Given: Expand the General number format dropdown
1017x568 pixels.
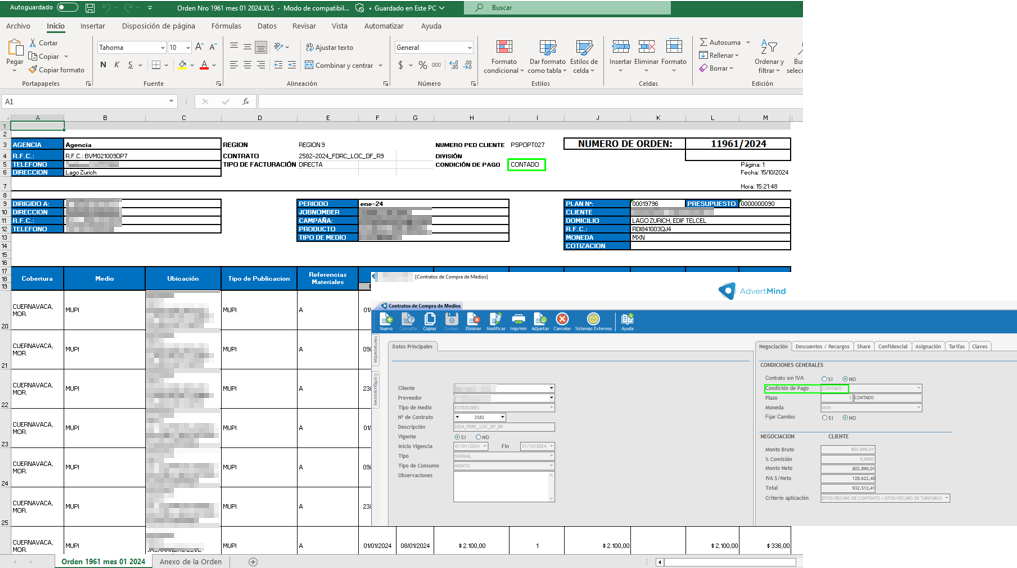Looking at the screenshot, I should (x=468, y=48).
